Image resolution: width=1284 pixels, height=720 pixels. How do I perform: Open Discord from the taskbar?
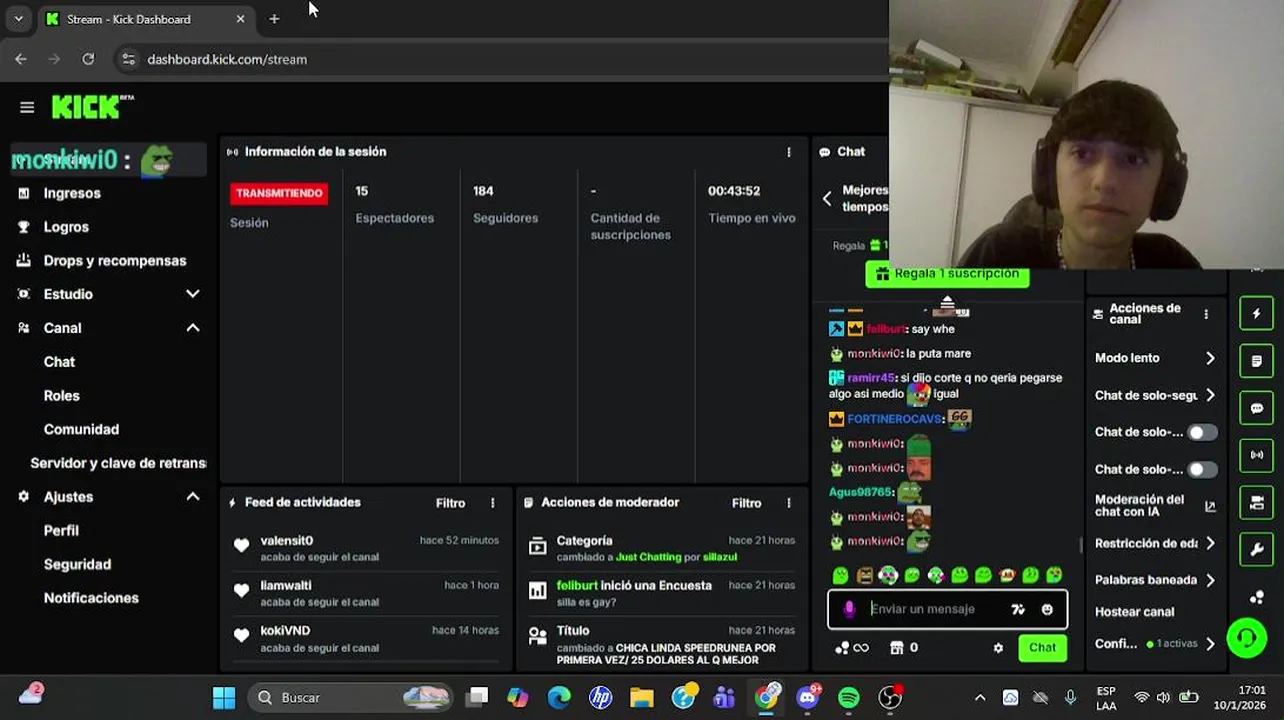(808, 697)
